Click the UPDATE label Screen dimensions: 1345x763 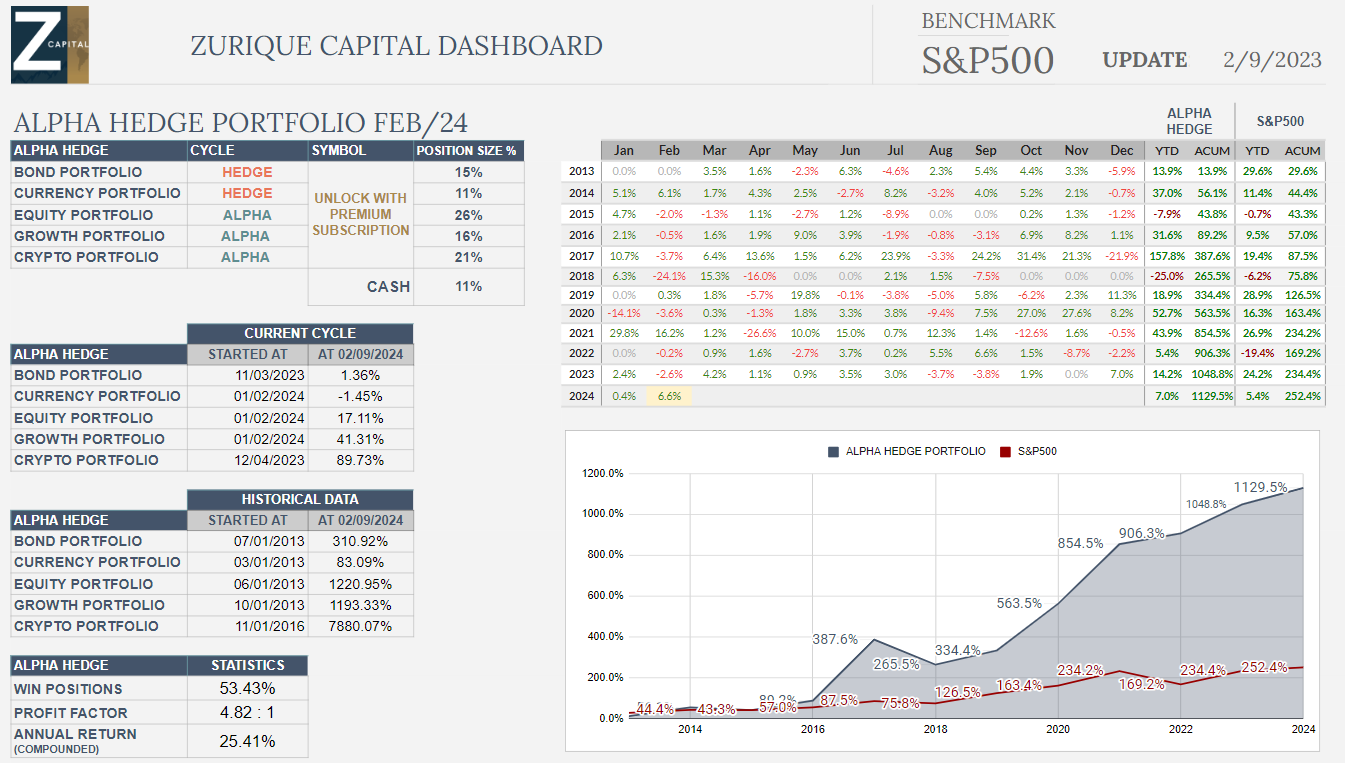coord(1145,60)
